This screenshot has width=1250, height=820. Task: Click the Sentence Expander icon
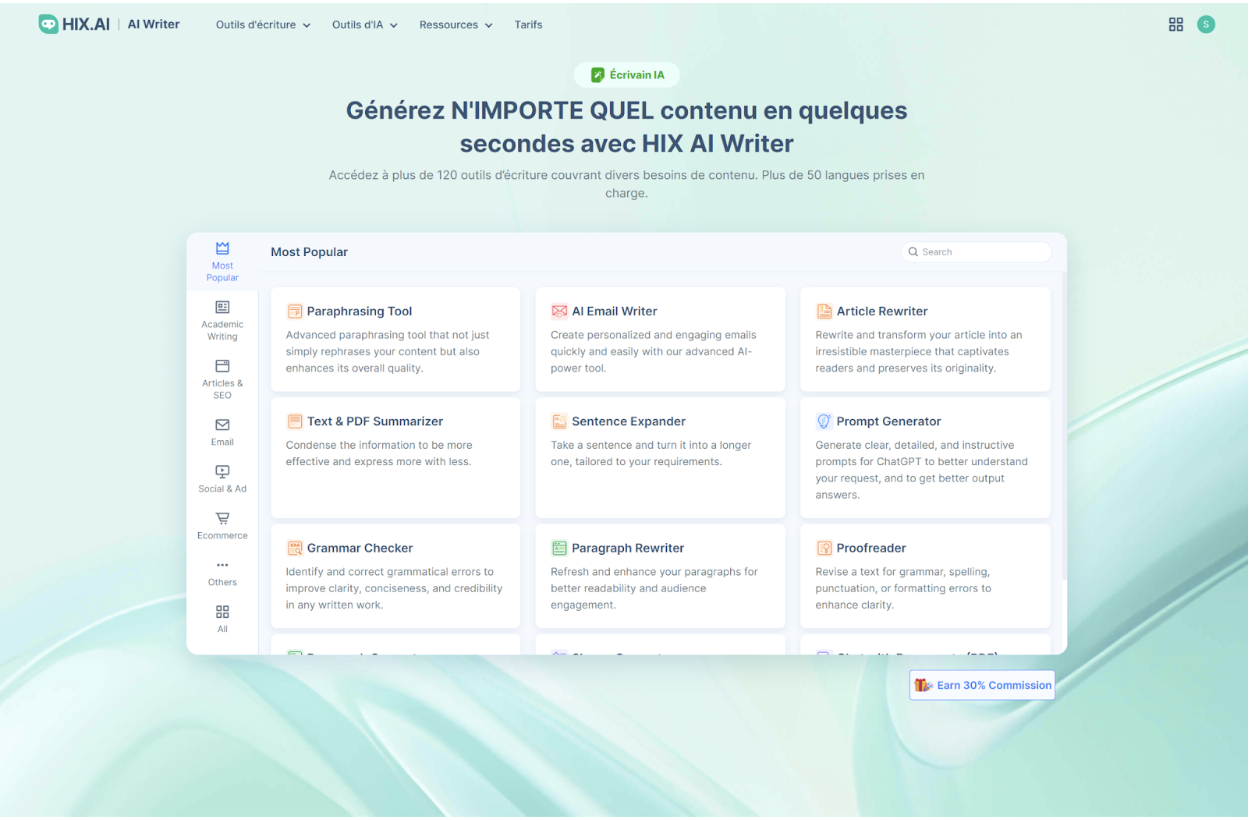pyautogui.click(x=559, y=421)
